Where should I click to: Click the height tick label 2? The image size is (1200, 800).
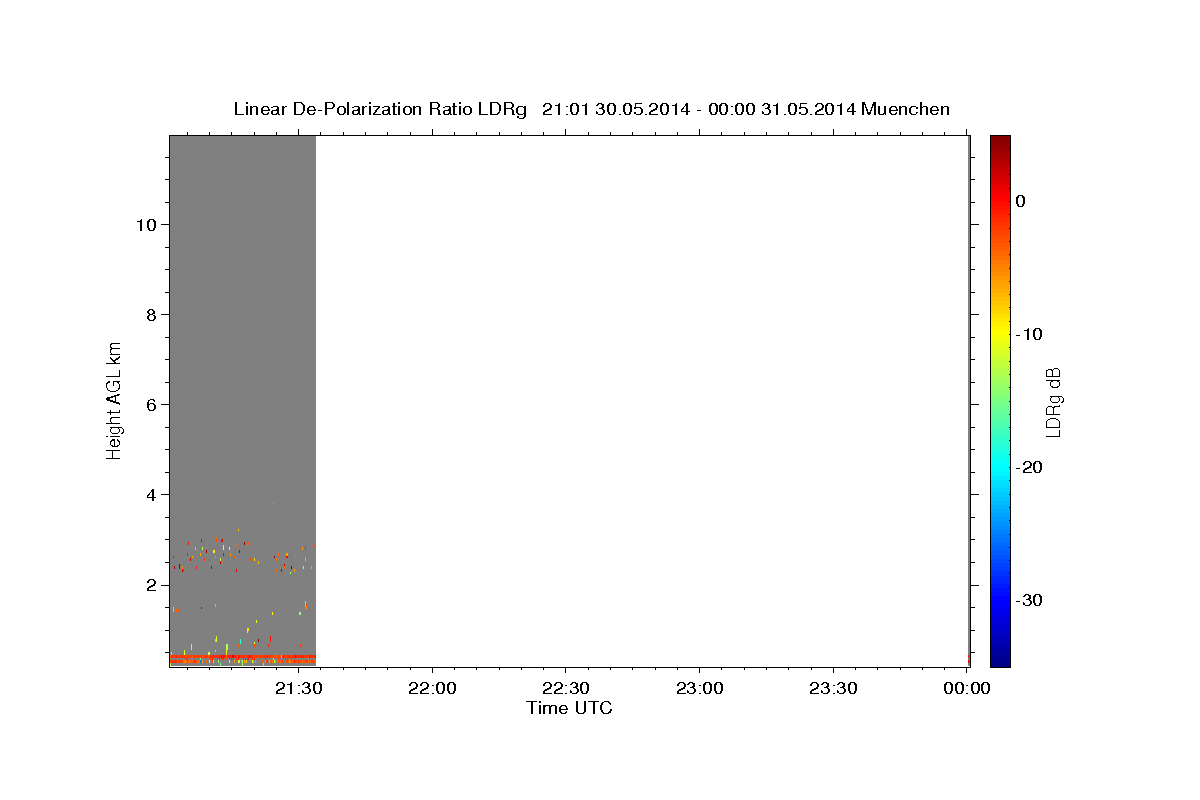click(149, 585)
